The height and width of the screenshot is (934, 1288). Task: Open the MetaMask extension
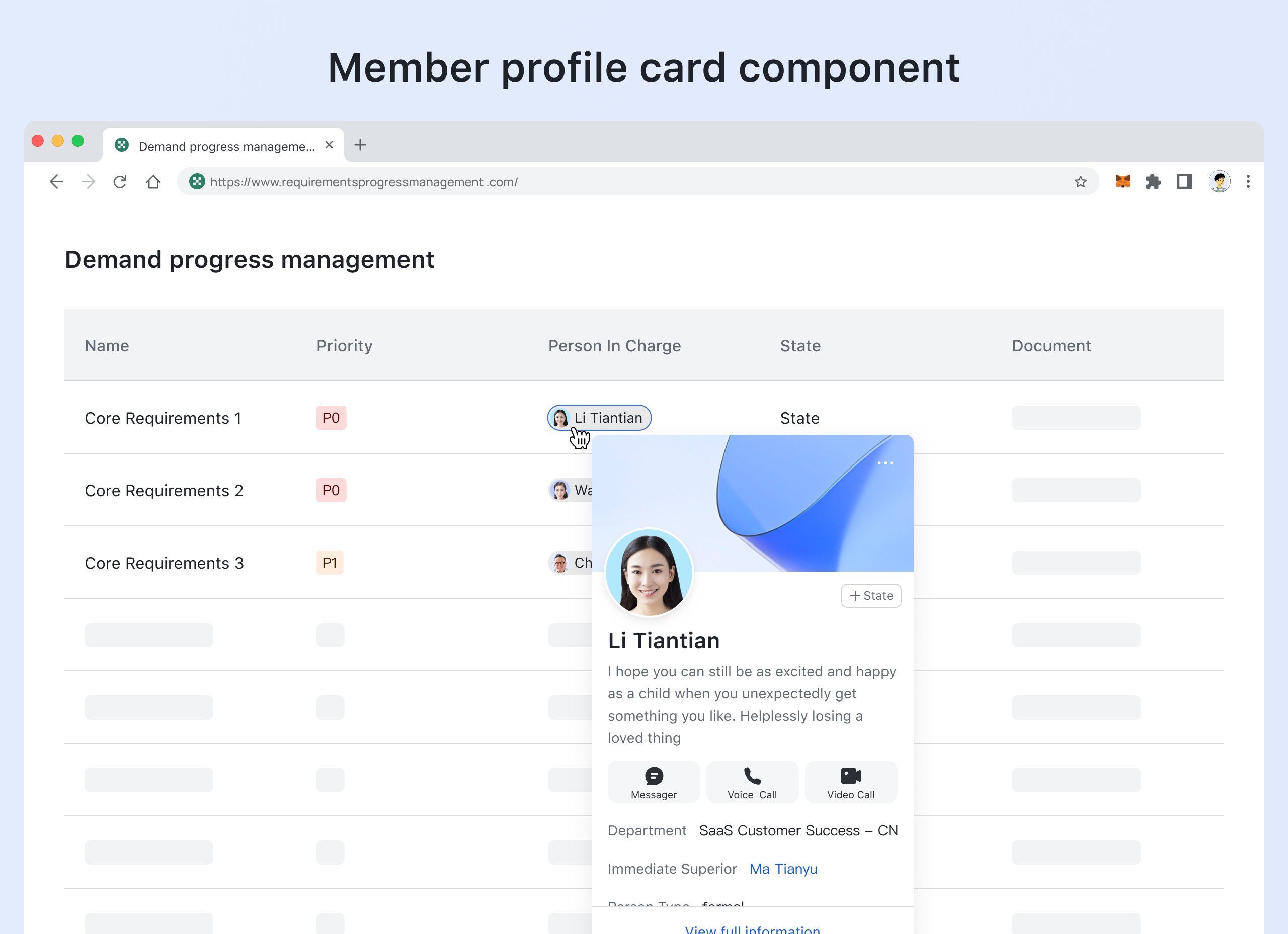coord(1123,181)
